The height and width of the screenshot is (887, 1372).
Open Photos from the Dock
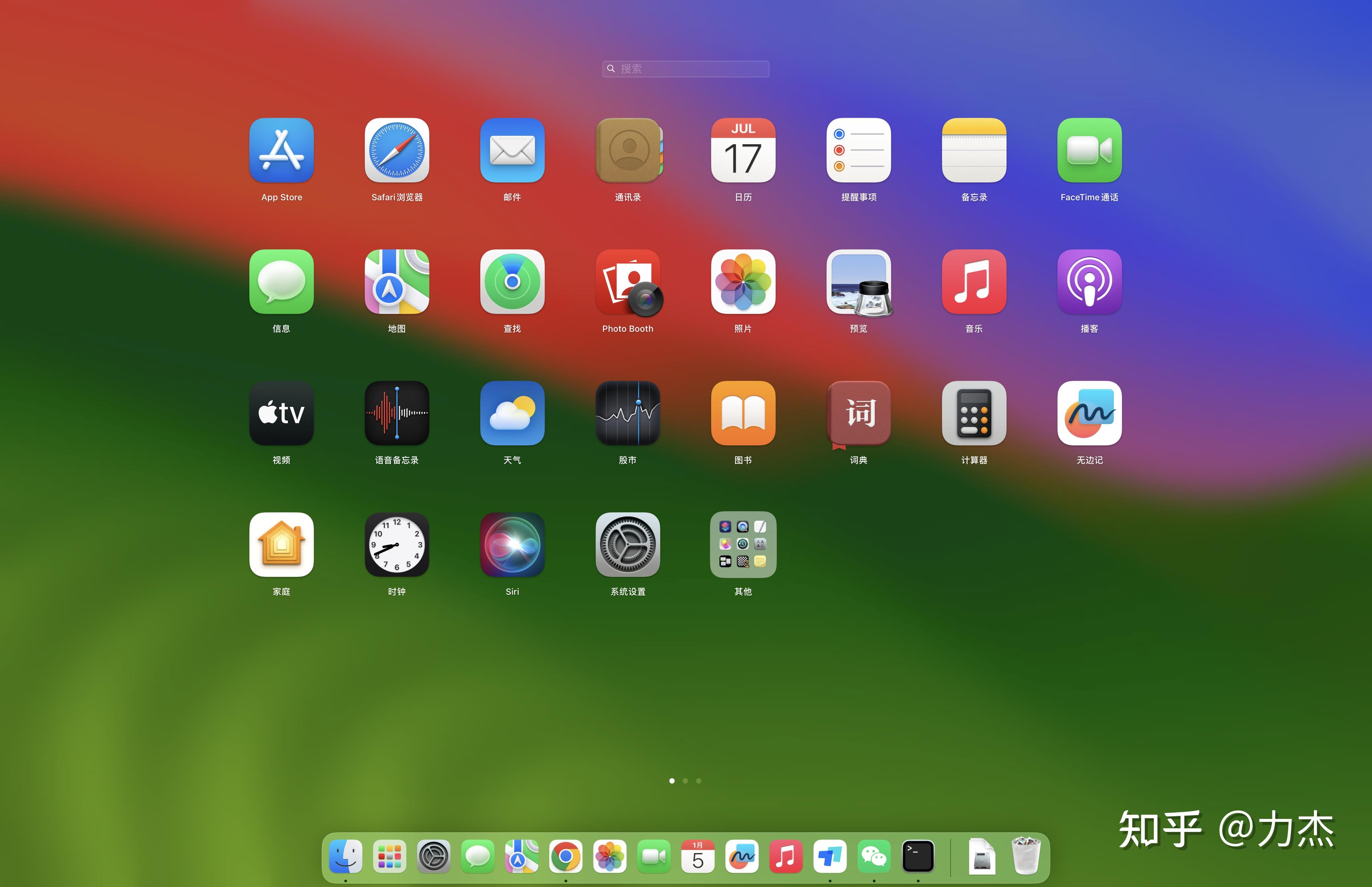tap(610, 857)
